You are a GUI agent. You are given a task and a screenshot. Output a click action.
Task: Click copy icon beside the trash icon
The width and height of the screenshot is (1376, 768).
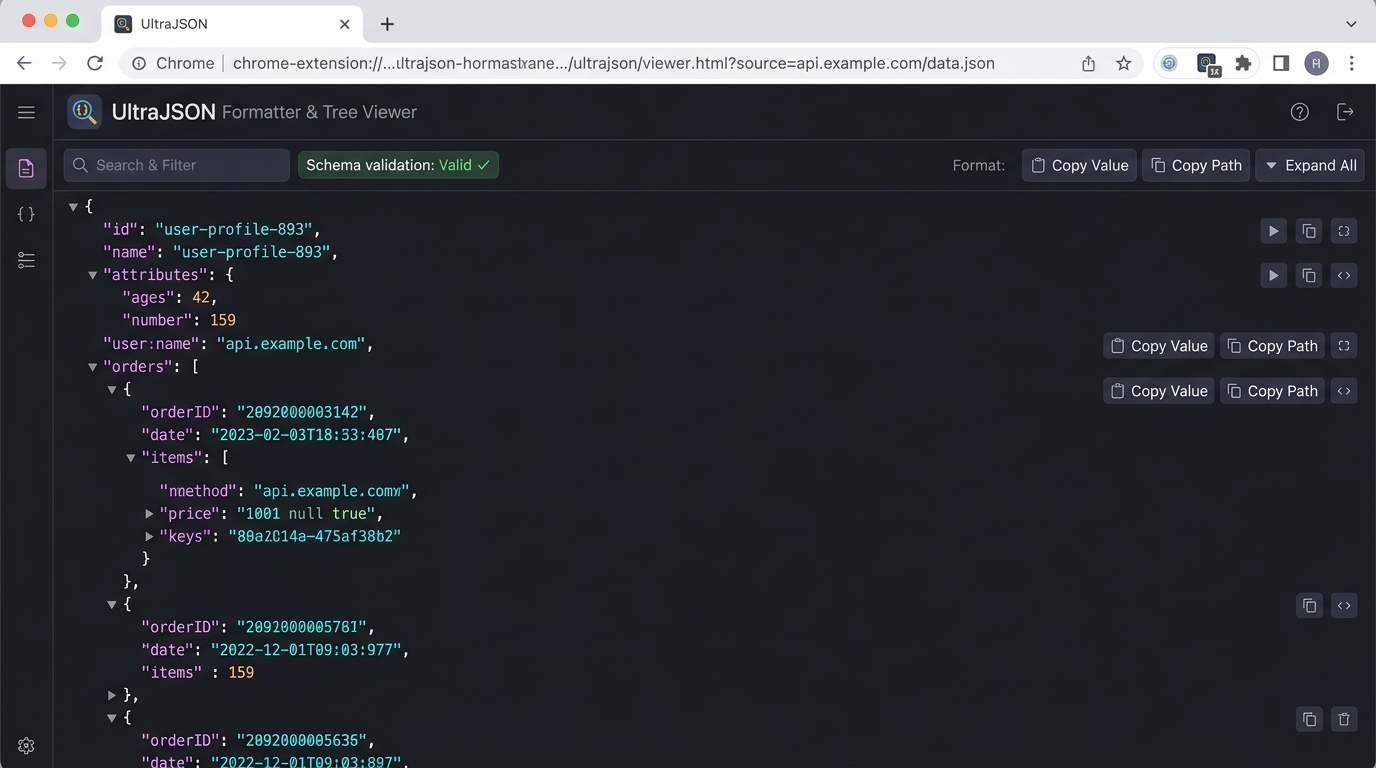click(1309, 719)
